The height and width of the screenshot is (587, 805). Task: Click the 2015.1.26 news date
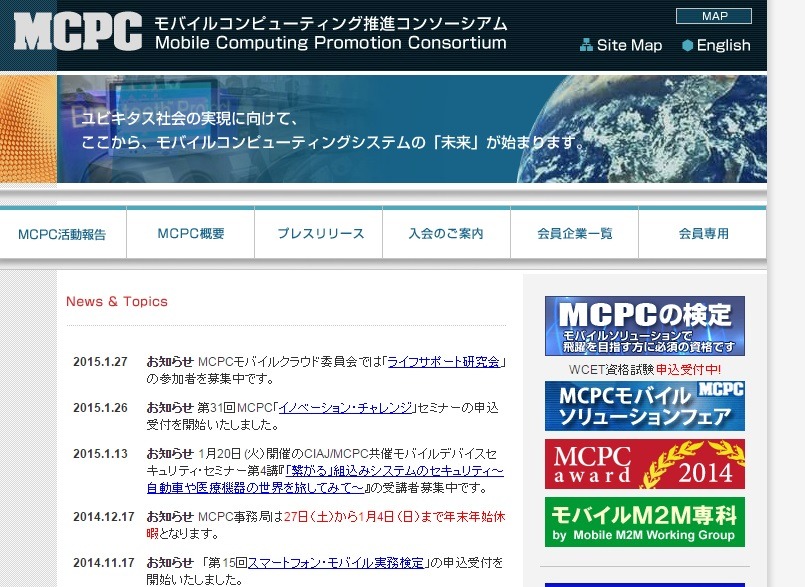pyautogui.click(x=100, y=408)
